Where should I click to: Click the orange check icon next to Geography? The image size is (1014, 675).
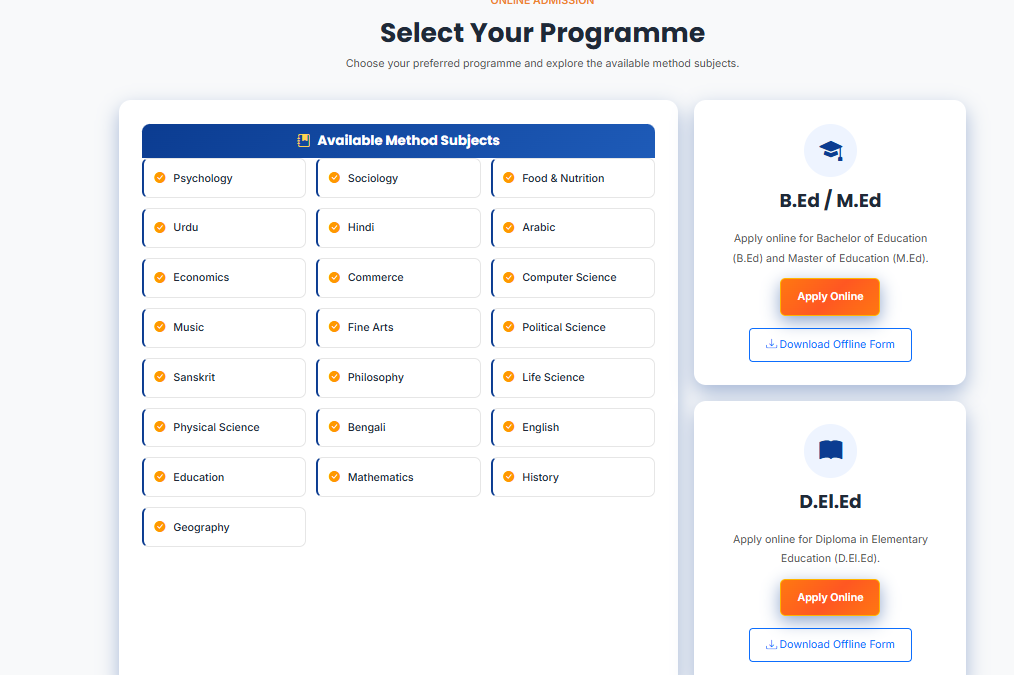(160, 527)
